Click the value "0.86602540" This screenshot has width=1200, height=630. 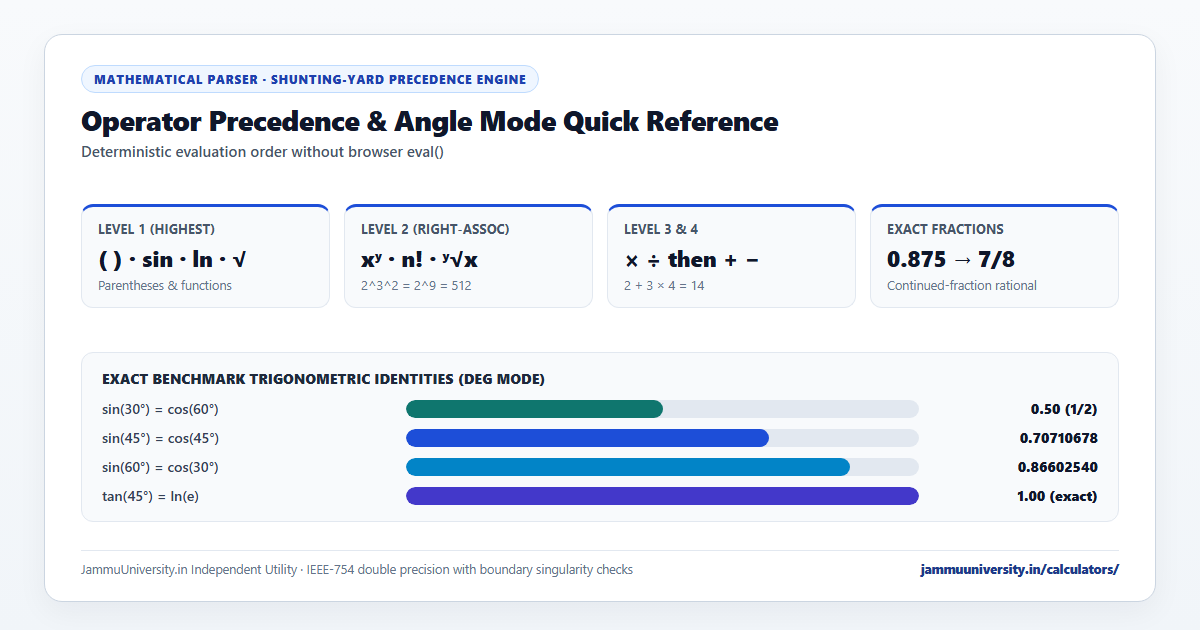[x=1058, y=467]
